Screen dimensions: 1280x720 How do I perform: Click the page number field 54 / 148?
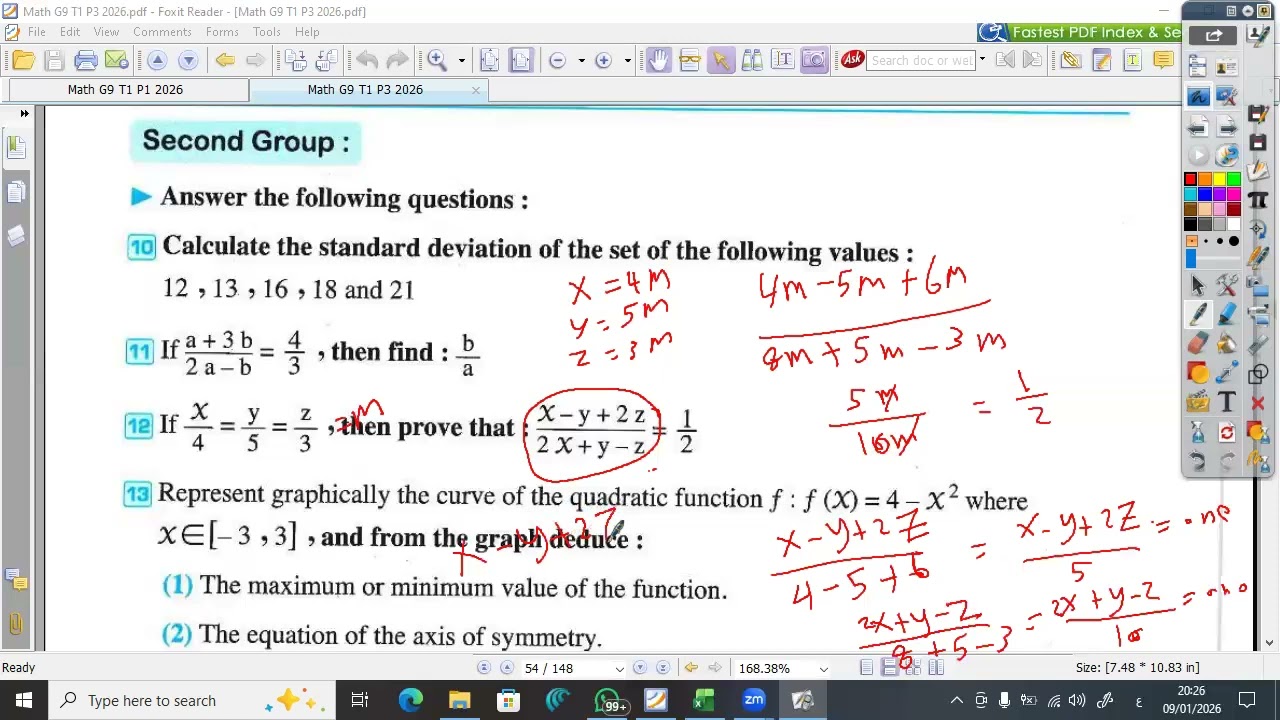pyautogui.click(x=566, y=668)
